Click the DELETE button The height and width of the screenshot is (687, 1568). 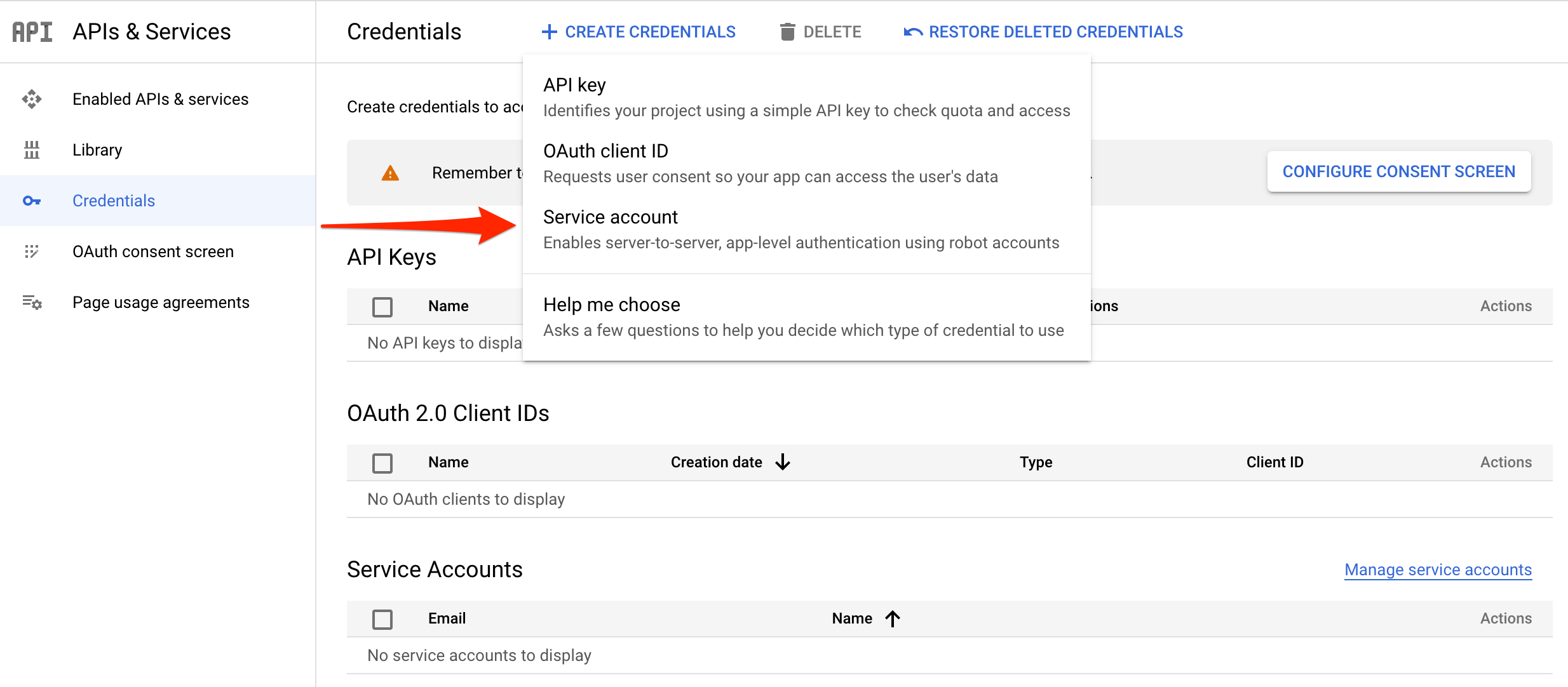pyautogui.click(x=821, y=32)
